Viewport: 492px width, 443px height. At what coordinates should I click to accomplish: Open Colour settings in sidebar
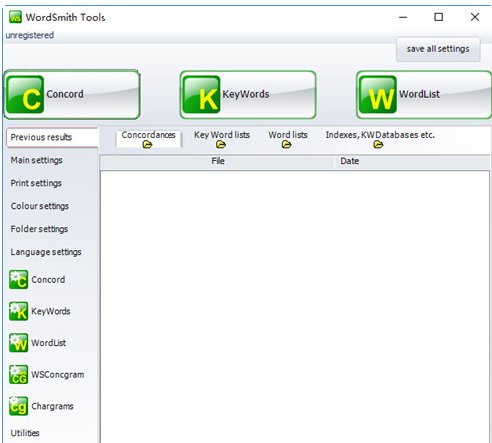(x=40, y=206)
